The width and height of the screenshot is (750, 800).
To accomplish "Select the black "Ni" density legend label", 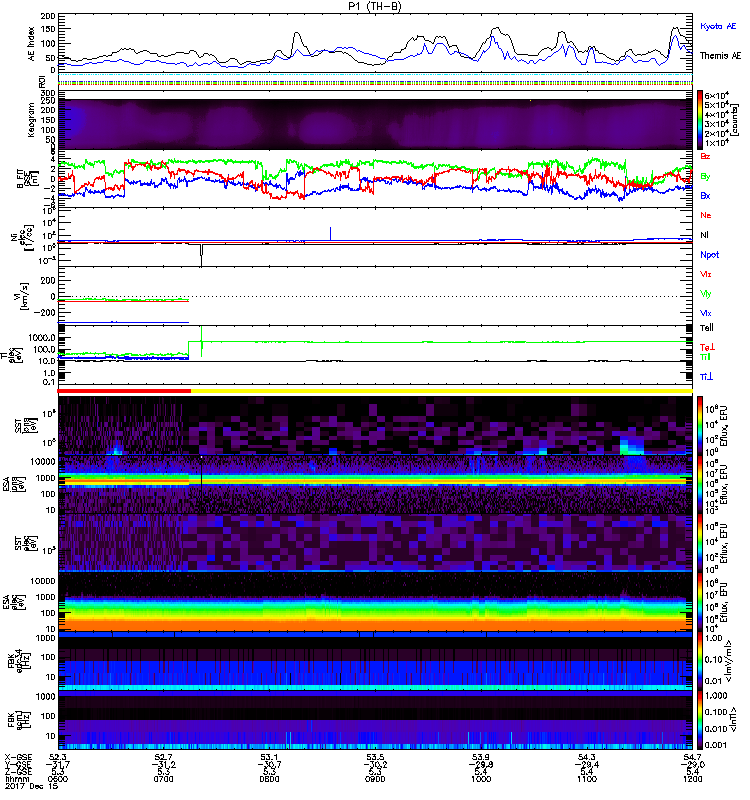I will coord(704,235).
